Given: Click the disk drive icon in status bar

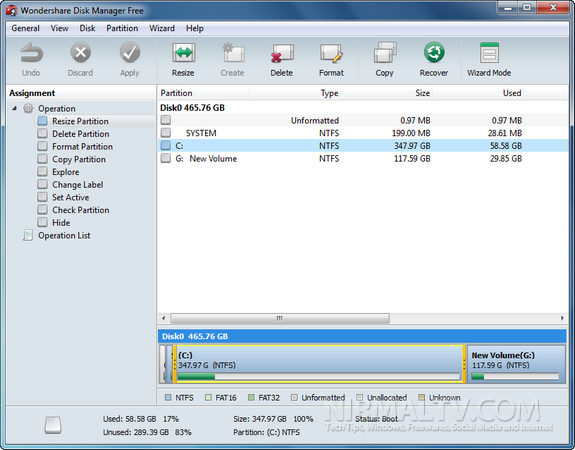Looking at the screenshot, I should point(53,425).
